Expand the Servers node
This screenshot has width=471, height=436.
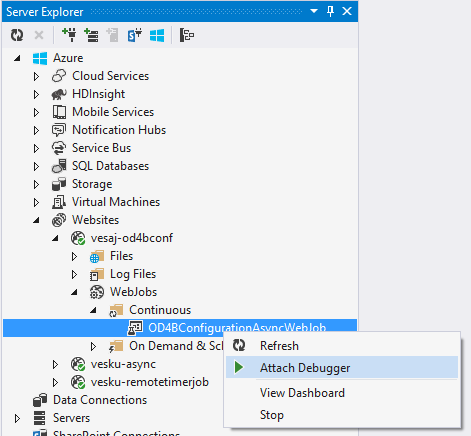tap(17, 418)
